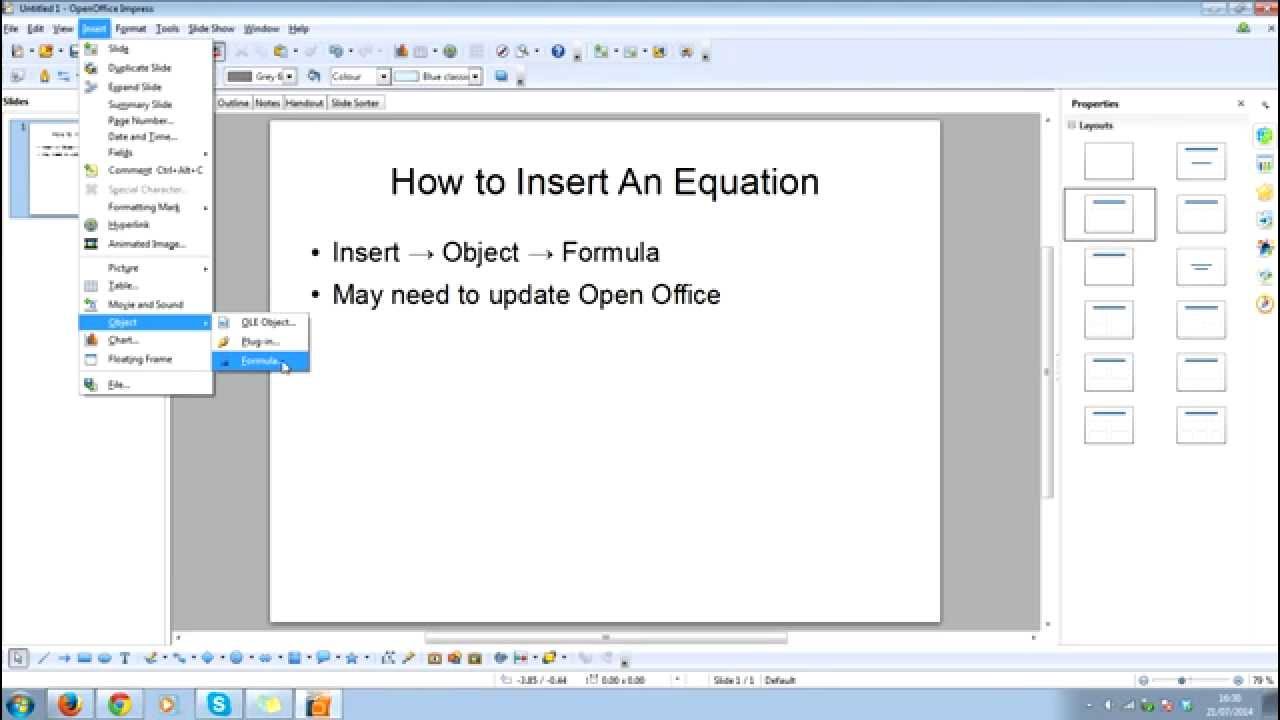The width and height of the screenshot is (1280, 720).
Task: Expand the Stars shapes dropdown arrow
Action: click(366, 658)
